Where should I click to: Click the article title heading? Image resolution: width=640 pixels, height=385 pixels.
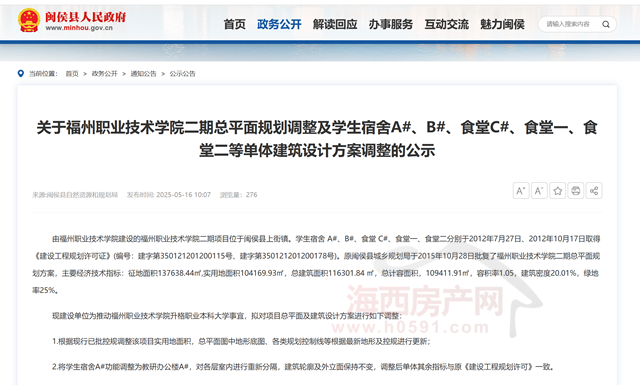[317, 139]
